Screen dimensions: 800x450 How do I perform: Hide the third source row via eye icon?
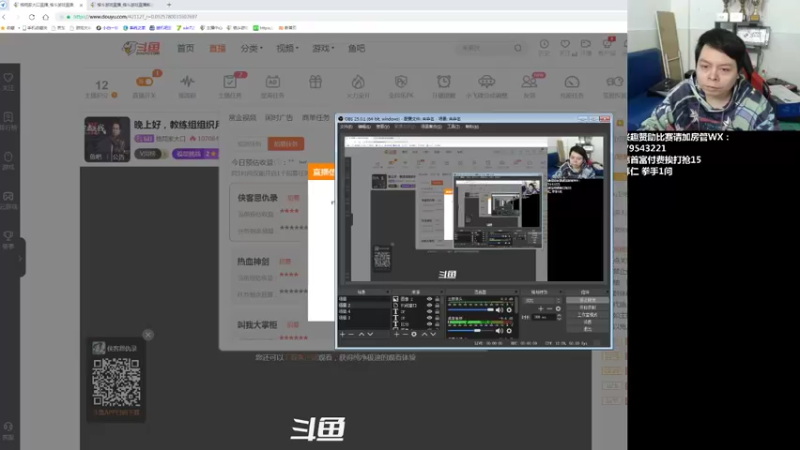pos(429,311)
